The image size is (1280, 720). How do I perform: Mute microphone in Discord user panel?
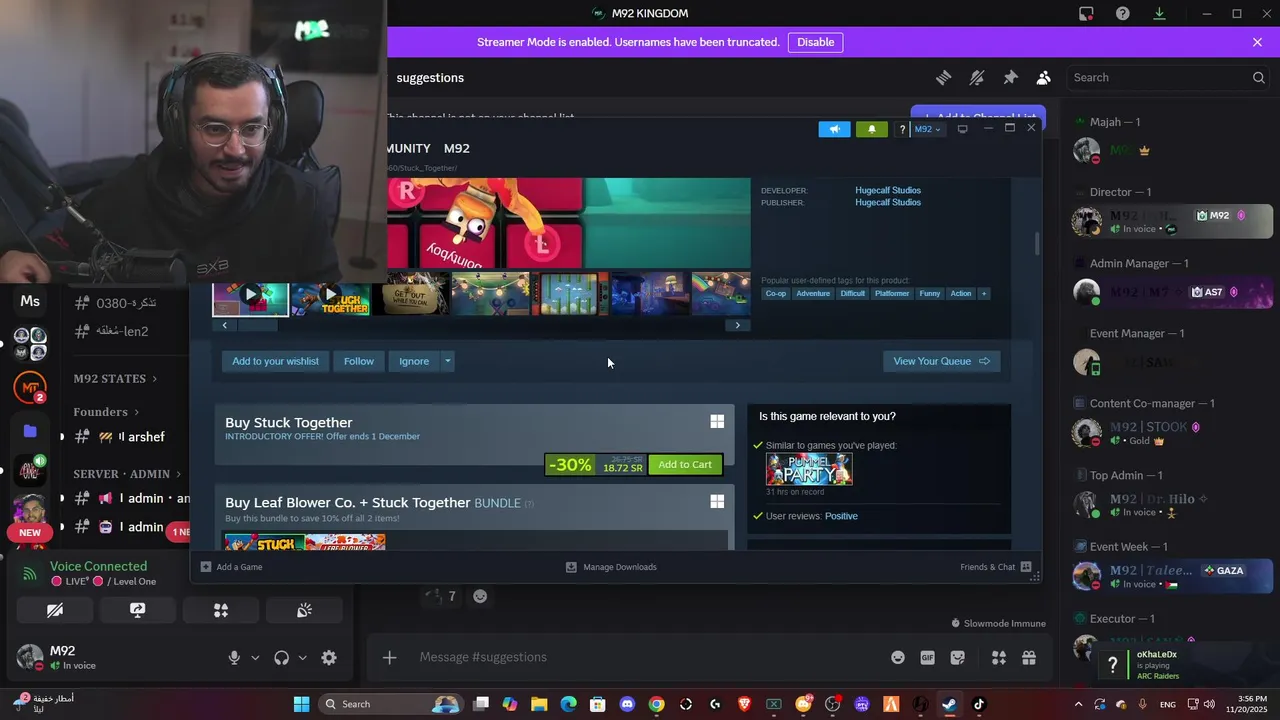click(x=234, y=657)
